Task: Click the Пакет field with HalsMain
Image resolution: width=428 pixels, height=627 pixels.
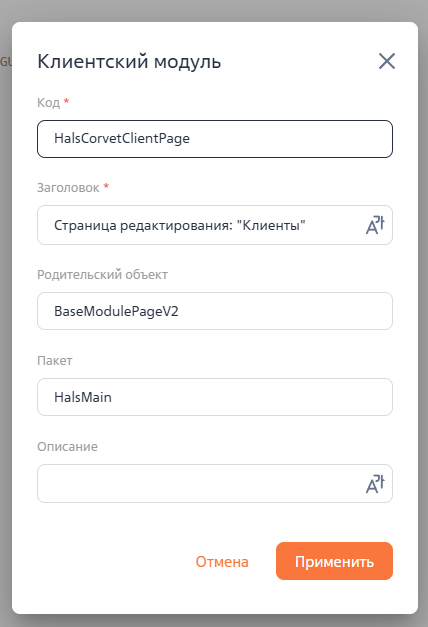Action: pyautogui.click(x=215, y=397)
